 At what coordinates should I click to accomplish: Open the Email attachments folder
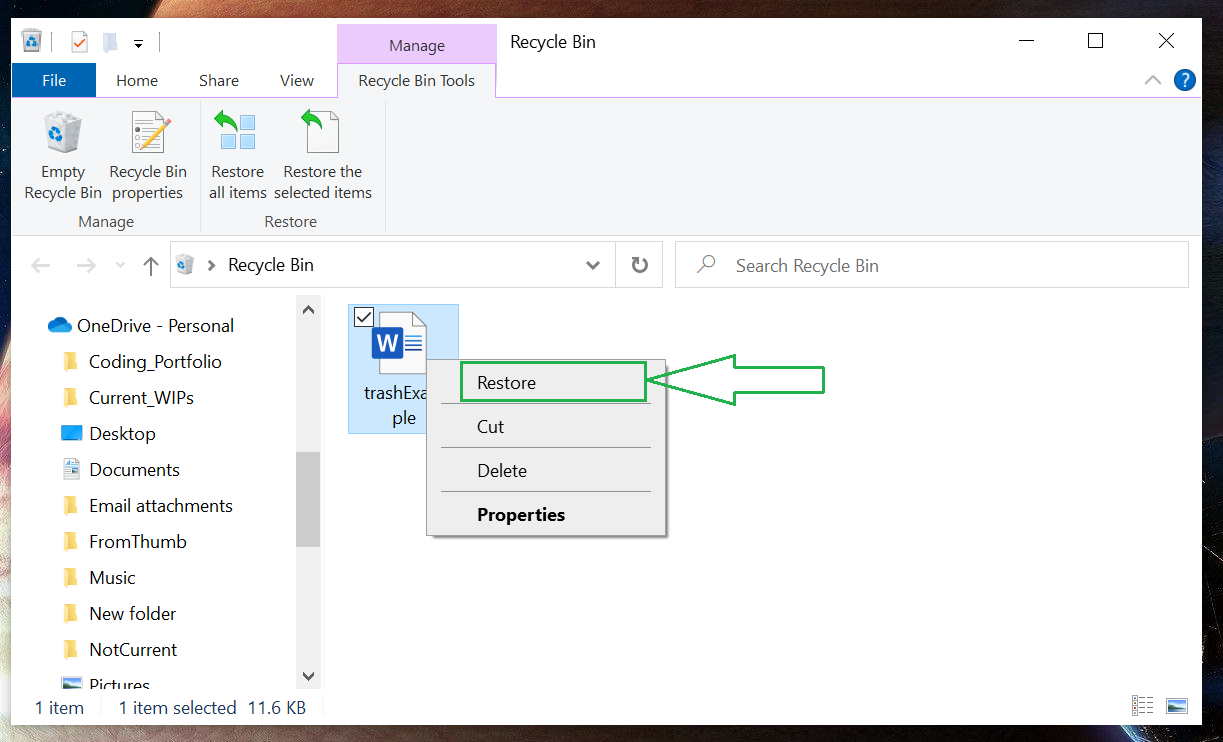160,505
